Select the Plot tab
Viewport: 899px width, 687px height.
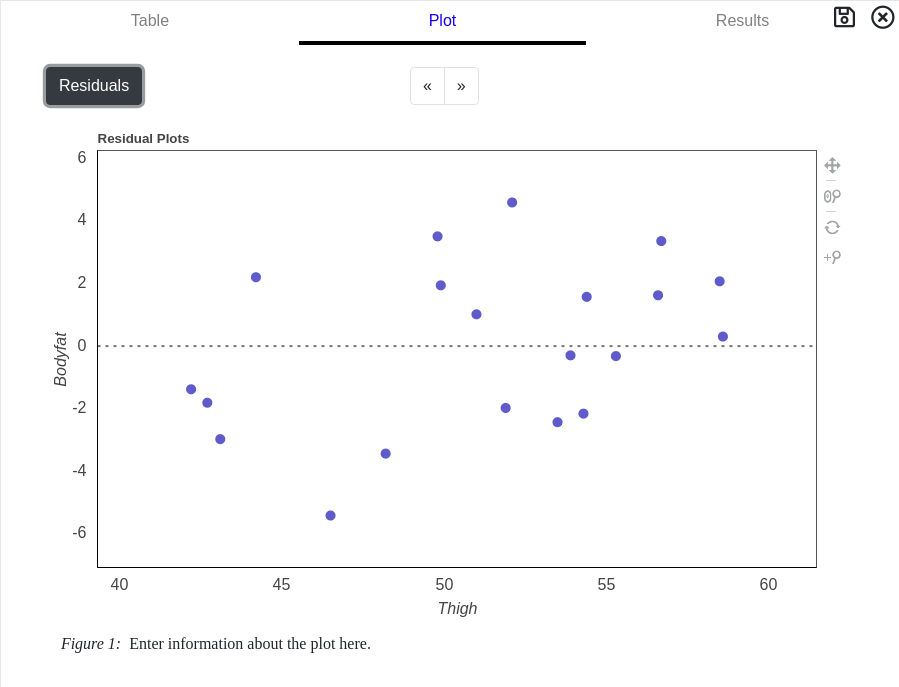click(442, 20)
